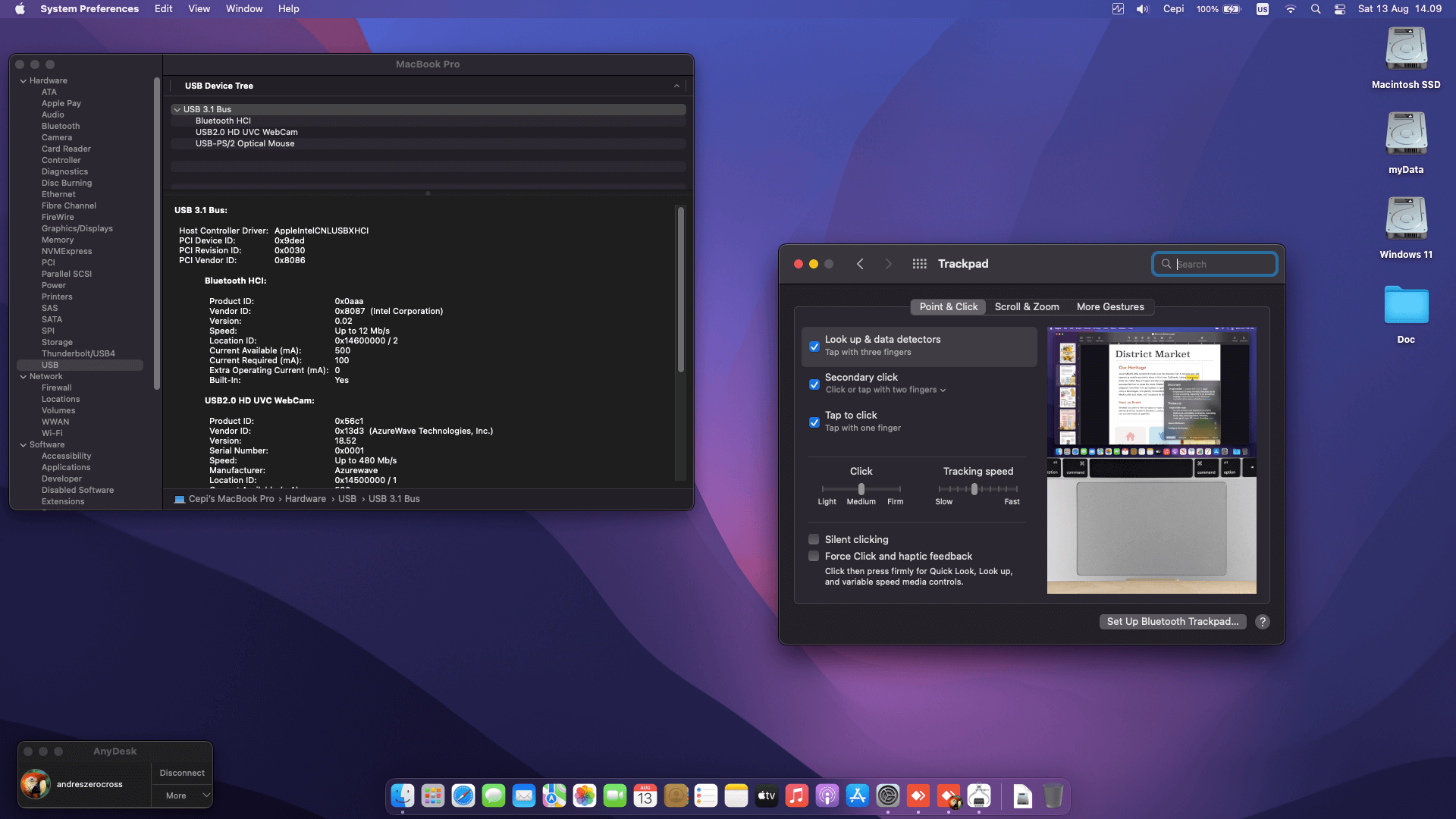The width and height of the screenshot is (1456, 819).
Task: Click Set Up Bluetooth Trackpad button
Action: pyautogui.click(x=1172, y=621)
